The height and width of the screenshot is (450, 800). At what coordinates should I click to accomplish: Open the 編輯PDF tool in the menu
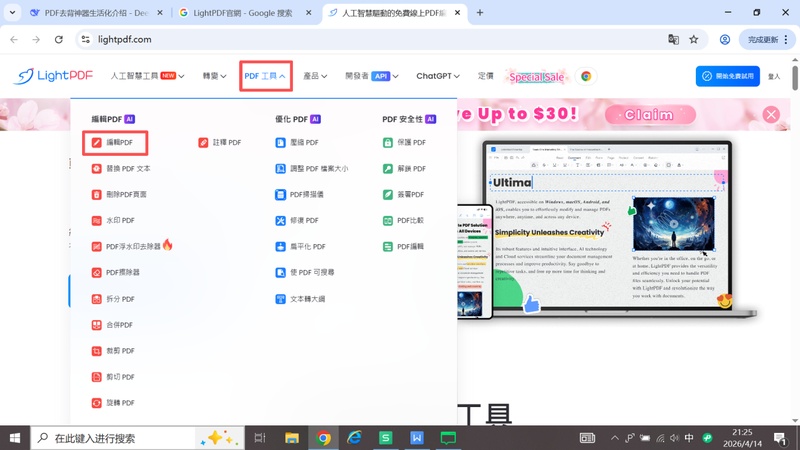click(x=112, y=143)
